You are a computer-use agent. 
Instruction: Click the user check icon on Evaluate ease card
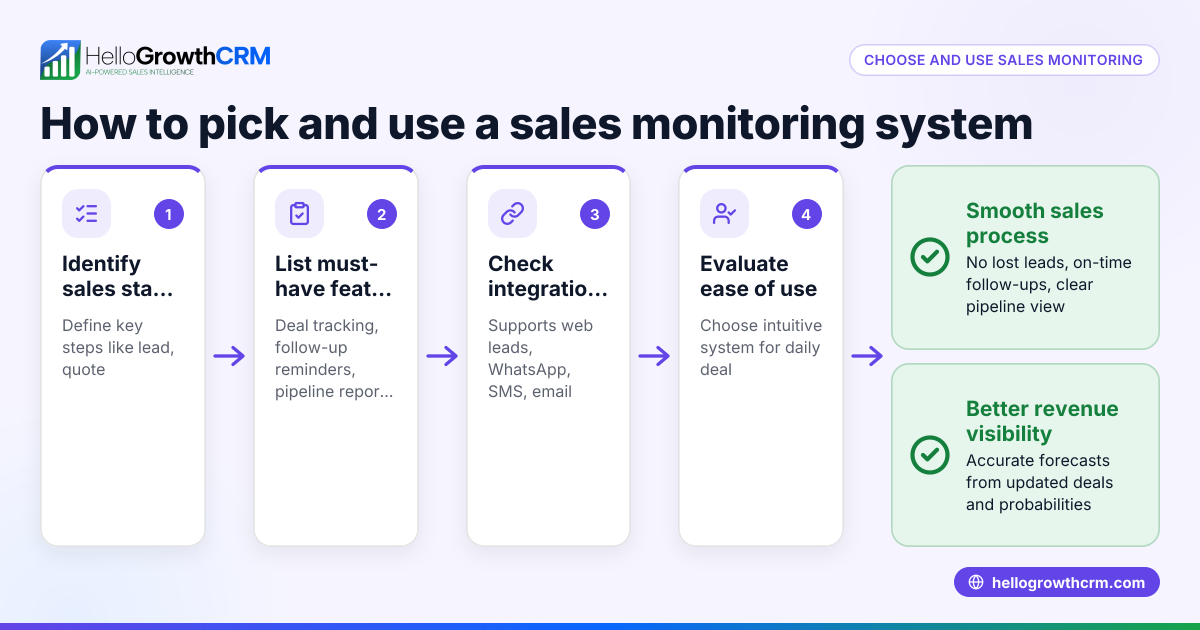click(x=724, y=214)
